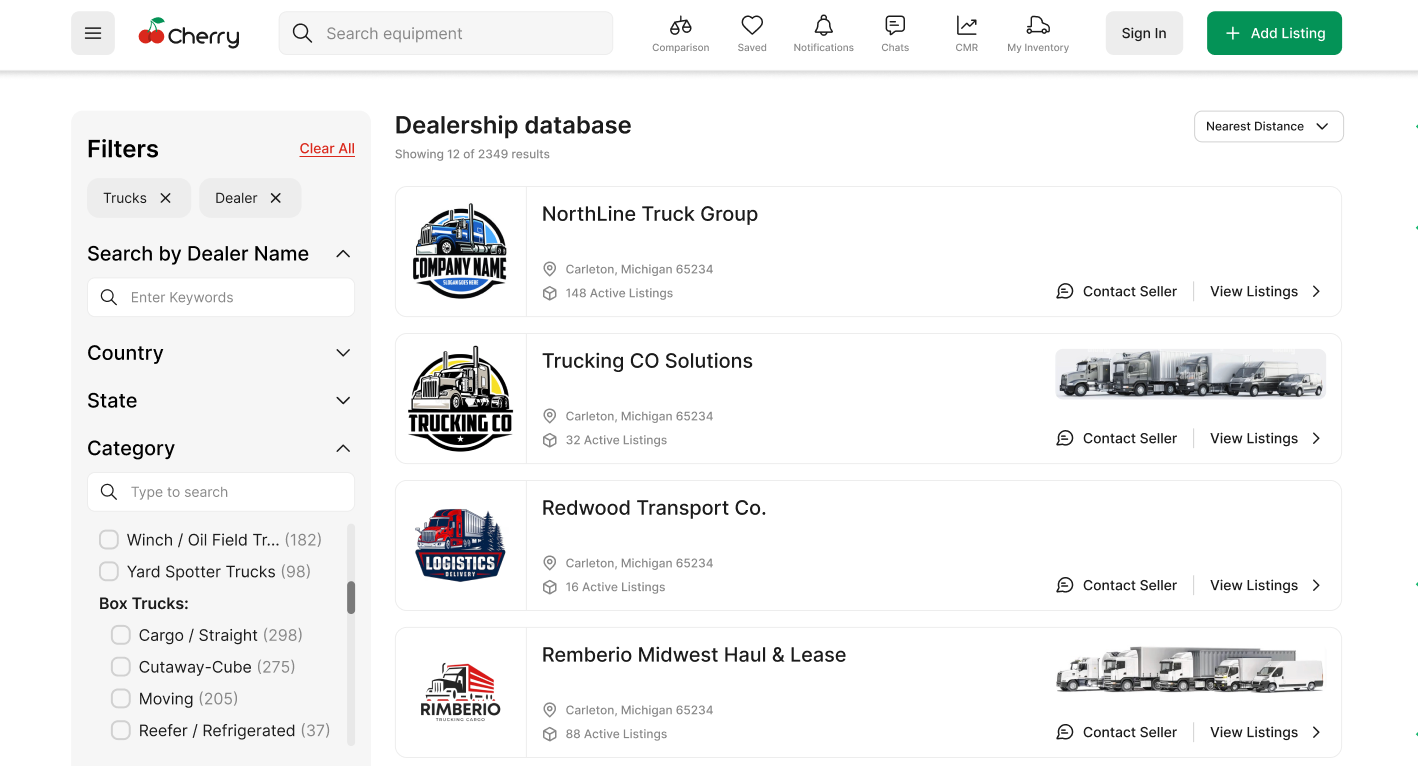
Task: Click the category list scrollbar handle
Action: pos(351,597)
